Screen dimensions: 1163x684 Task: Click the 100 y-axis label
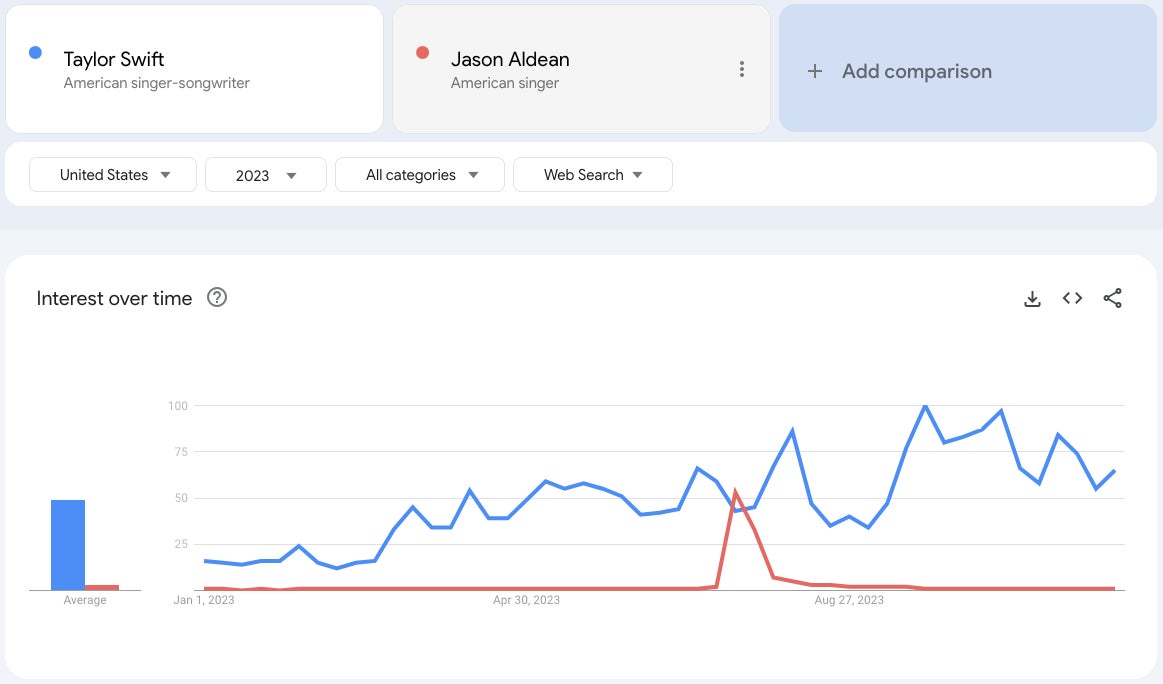[178, 406]
